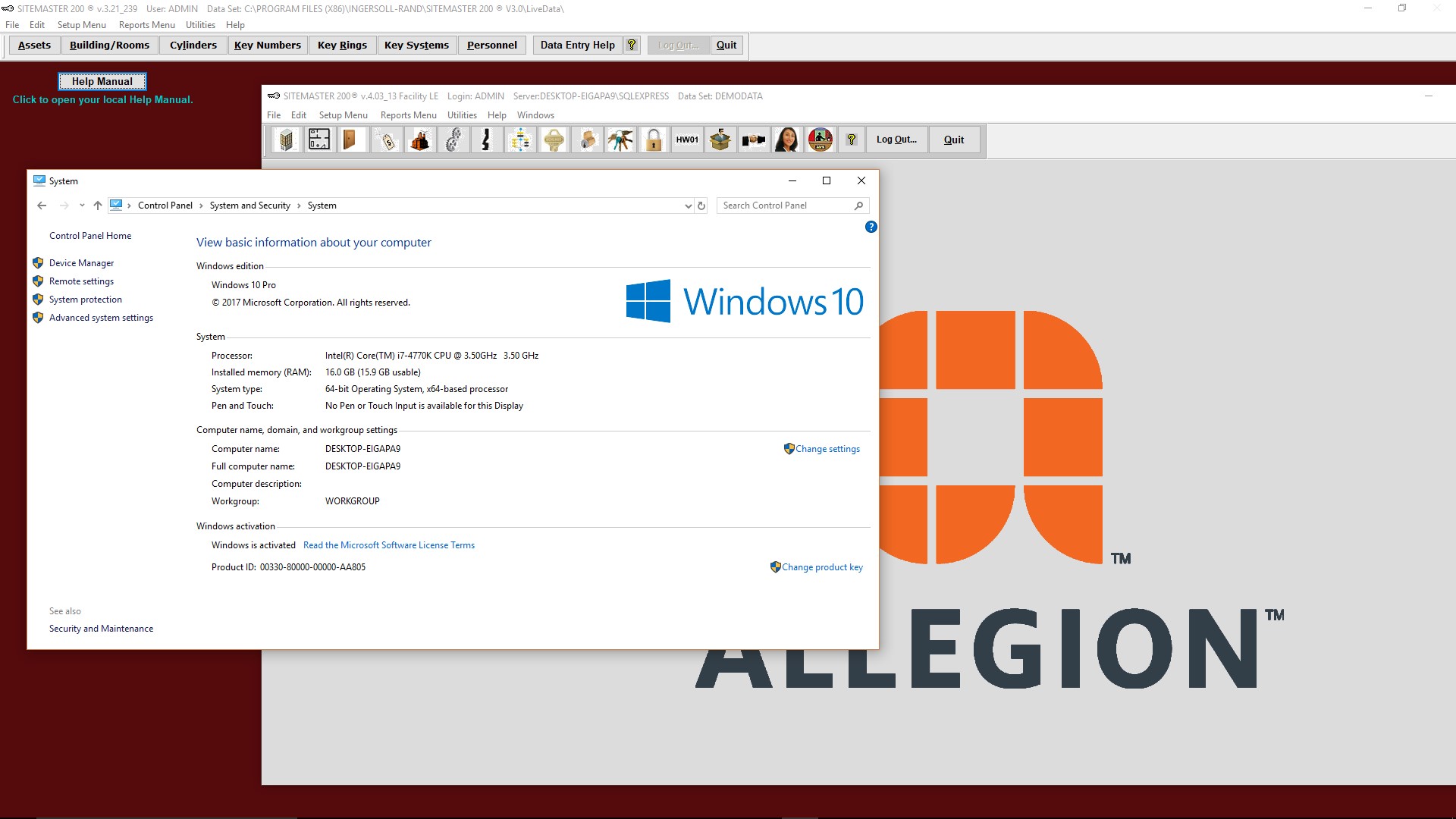
Task: Open the File menu in SiteMaster v4
Action: (274, 115)
